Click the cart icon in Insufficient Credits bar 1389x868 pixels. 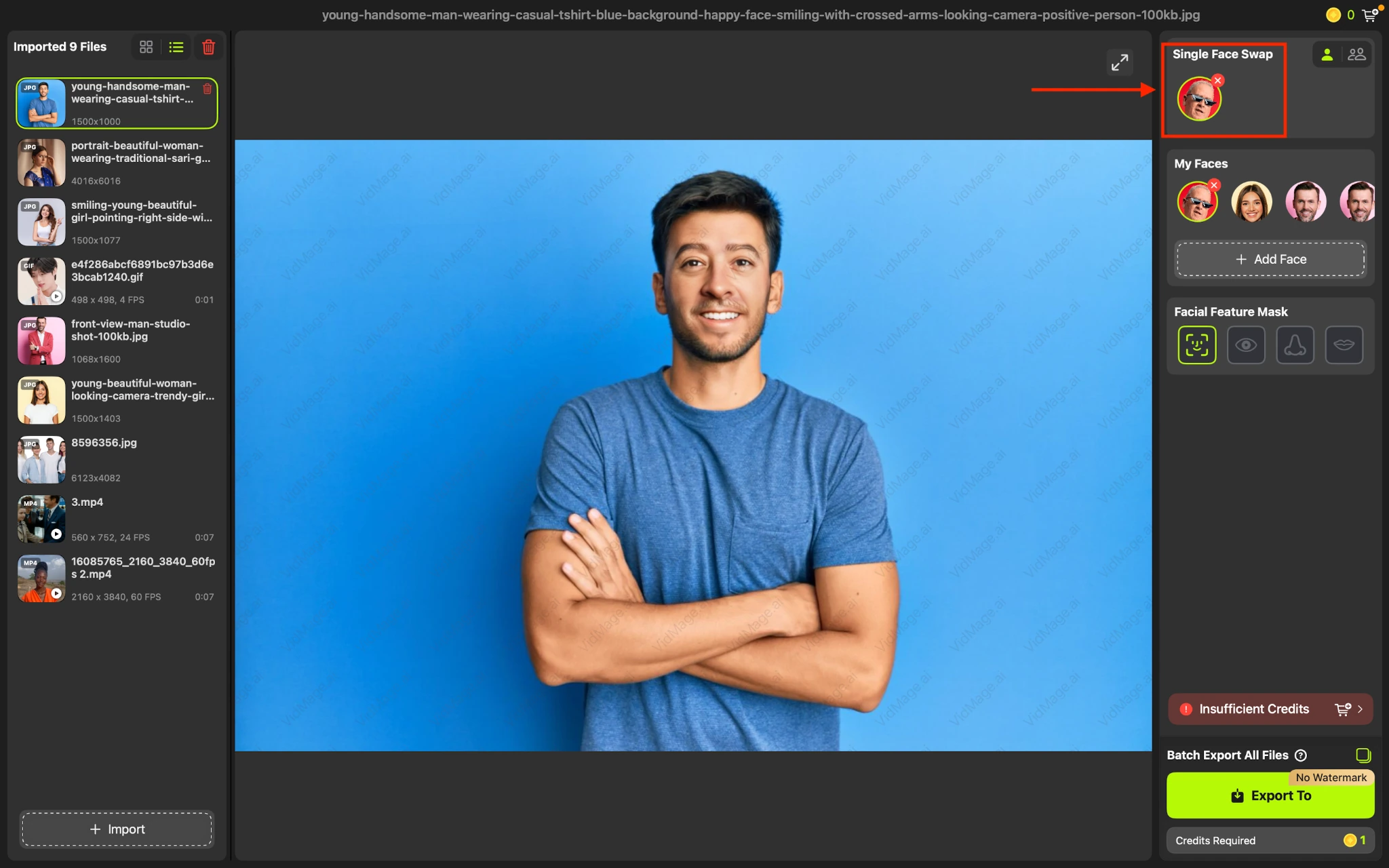coord(1343,709)
